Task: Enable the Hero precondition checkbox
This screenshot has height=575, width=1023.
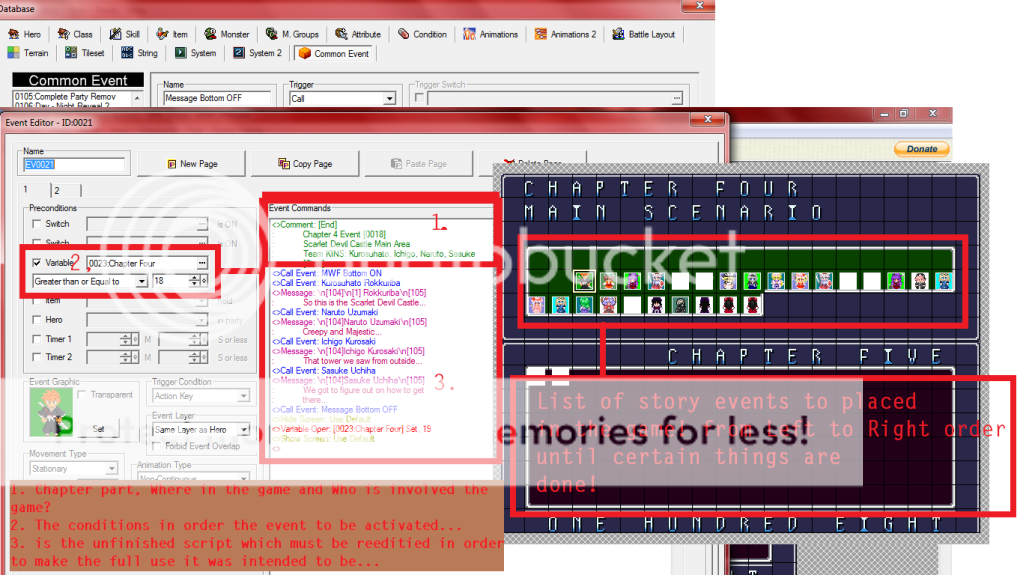Action: point(37,320)
